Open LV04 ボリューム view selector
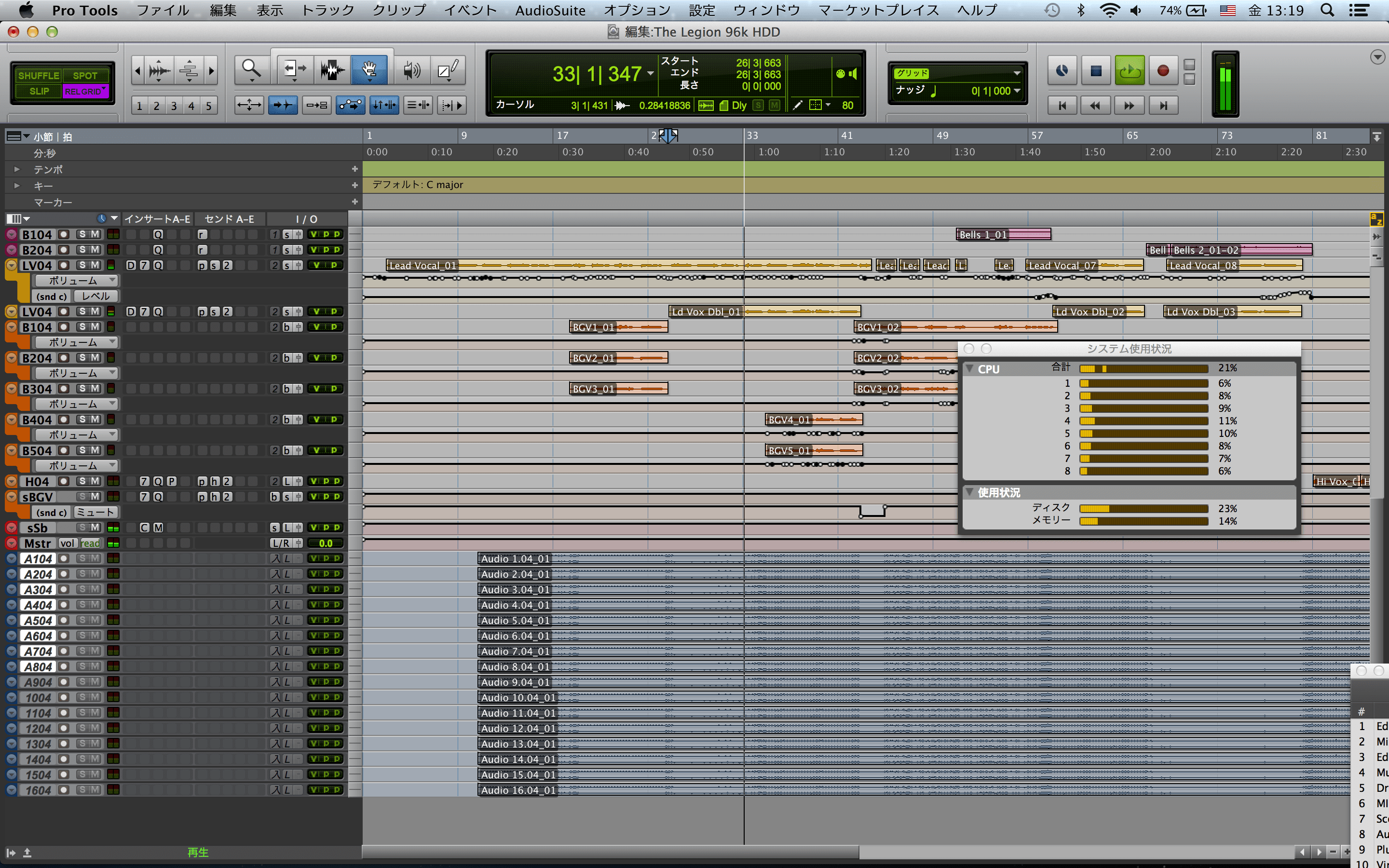The image size is (1389, 868). (76, 281)
